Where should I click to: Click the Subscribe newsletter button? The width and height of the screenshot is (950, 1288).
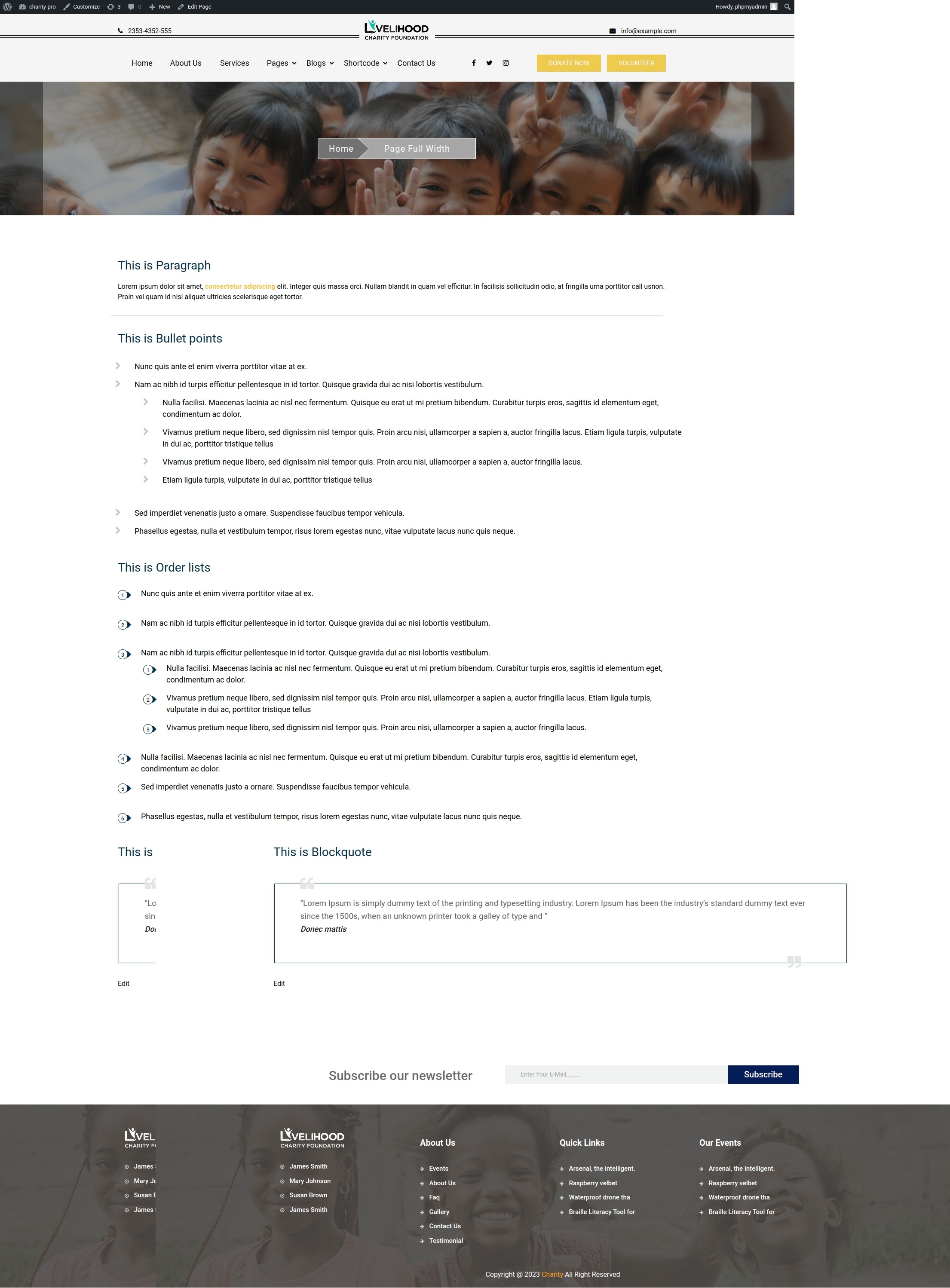point(763,1074)
